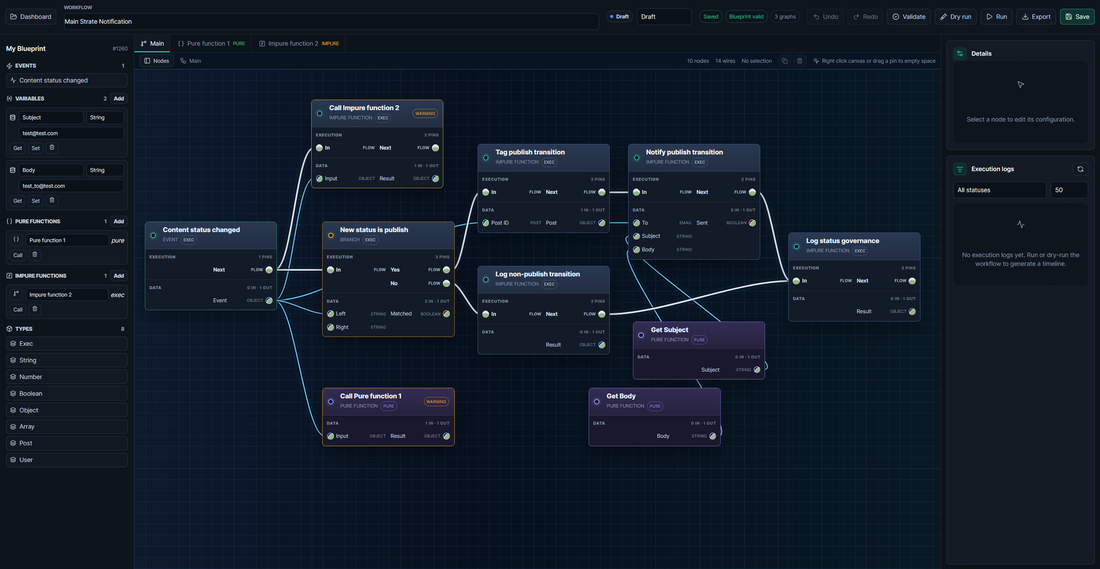Click the copy selection icon in canvas toolbar

tap(784, 61)
